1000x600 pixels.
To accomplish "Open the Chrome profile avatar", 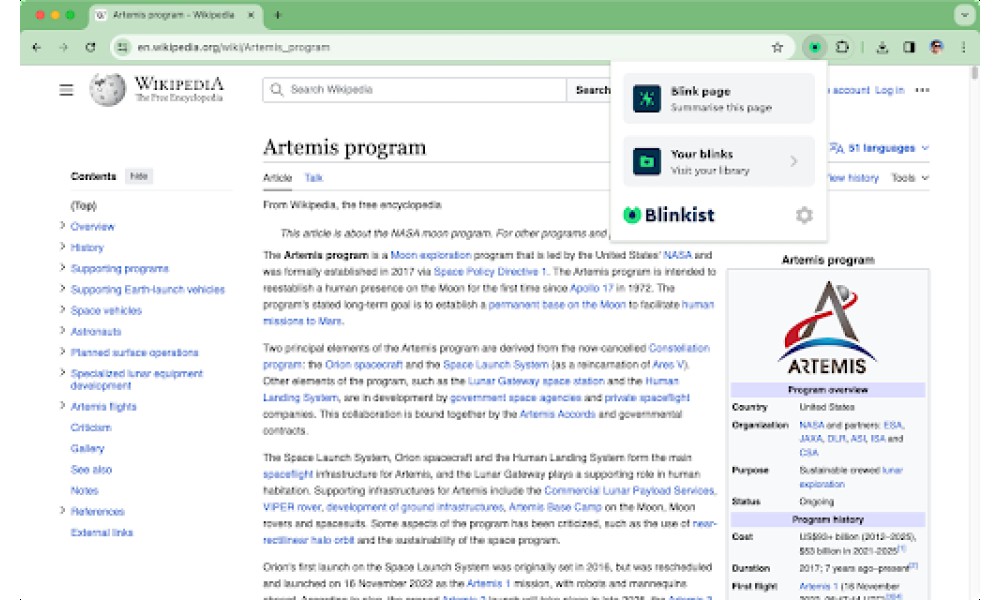I will [936, 47].
